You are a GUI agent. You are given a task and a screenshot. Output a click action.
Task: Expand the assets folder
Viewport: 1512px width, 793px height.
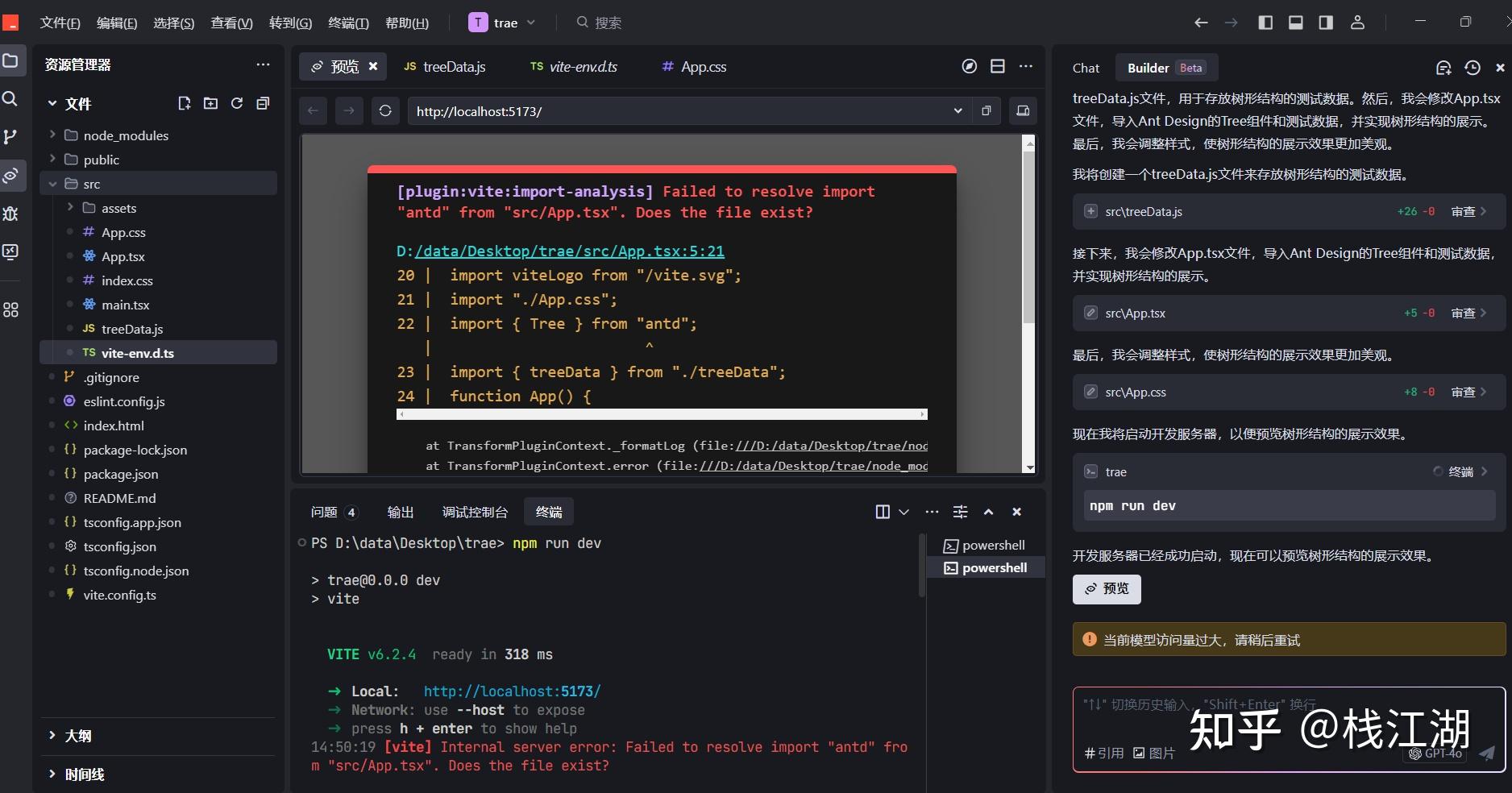(70, 207)
